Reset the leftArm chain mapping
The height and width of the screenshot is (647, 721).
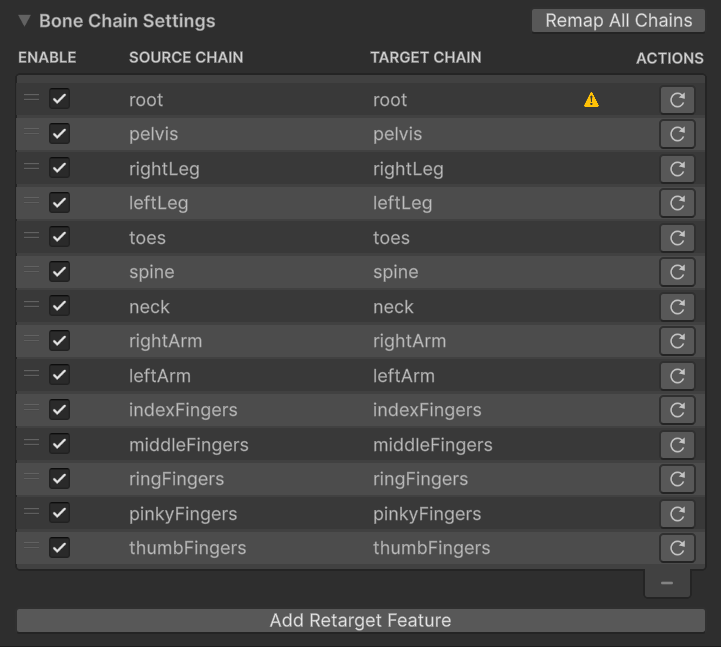[x=677, y=376]
